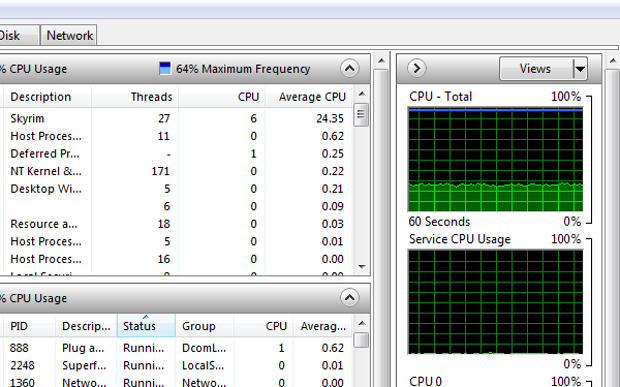This screenshot has width=620, height=387.
Task: Click the blue Maximum Frequency indicator icon
Action: (165, 68)
